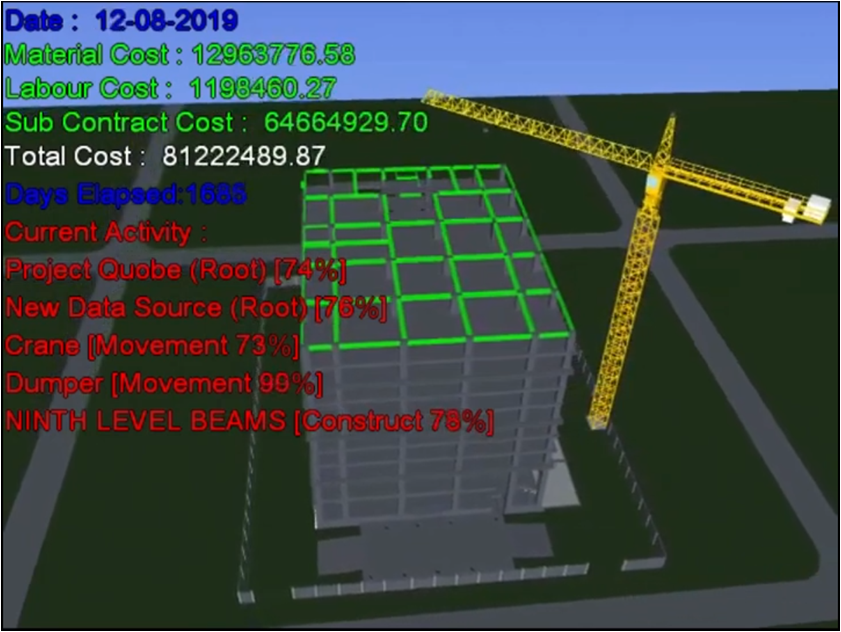Select the Sub Contract Cost line
This screenshot has height=632, width=841.
[216, 122]
